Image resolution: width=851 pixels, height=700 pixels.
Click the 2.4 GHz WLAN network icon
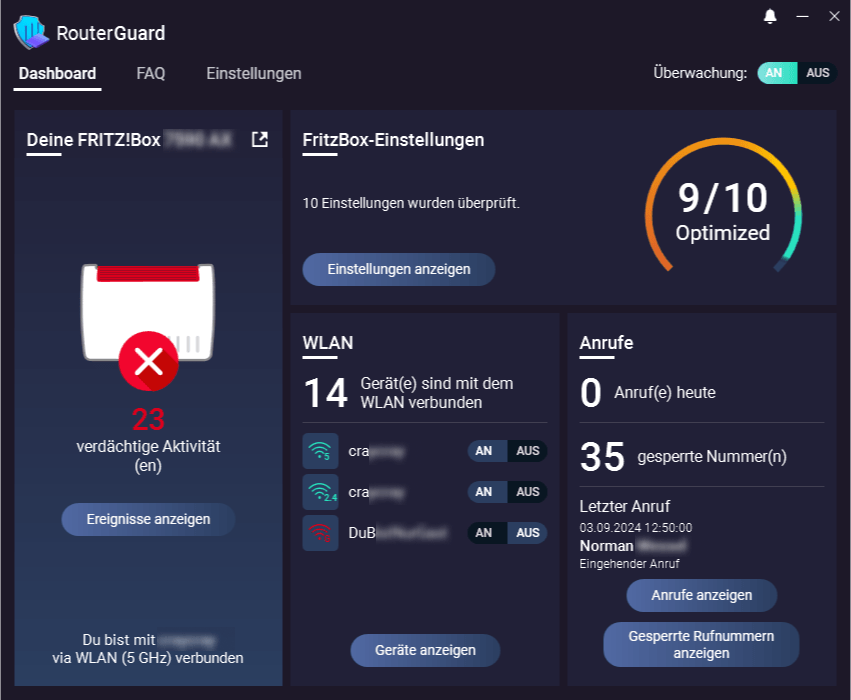point(320,492)
